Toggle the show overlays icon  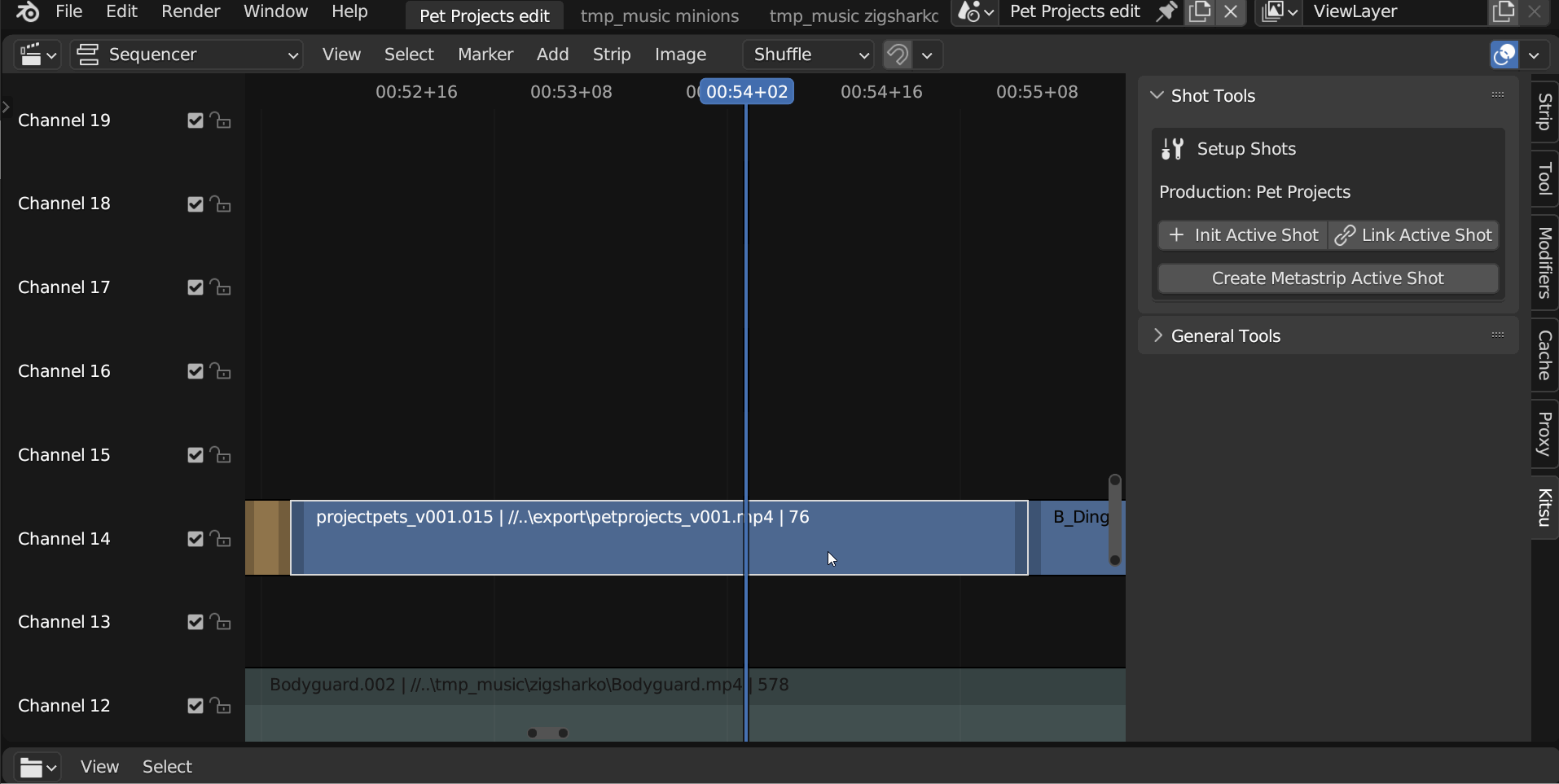(x=1504, y=55)
